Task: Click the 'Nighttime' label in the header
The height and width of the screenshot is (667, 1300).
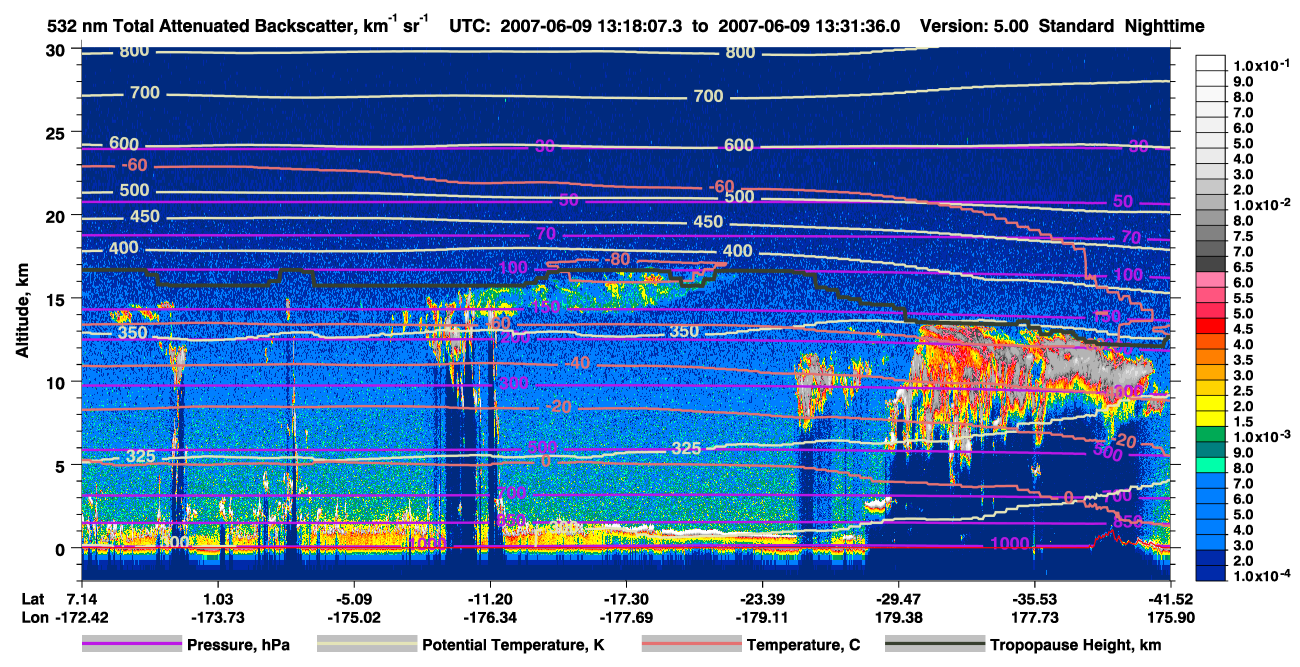Action: point(1164,26)
